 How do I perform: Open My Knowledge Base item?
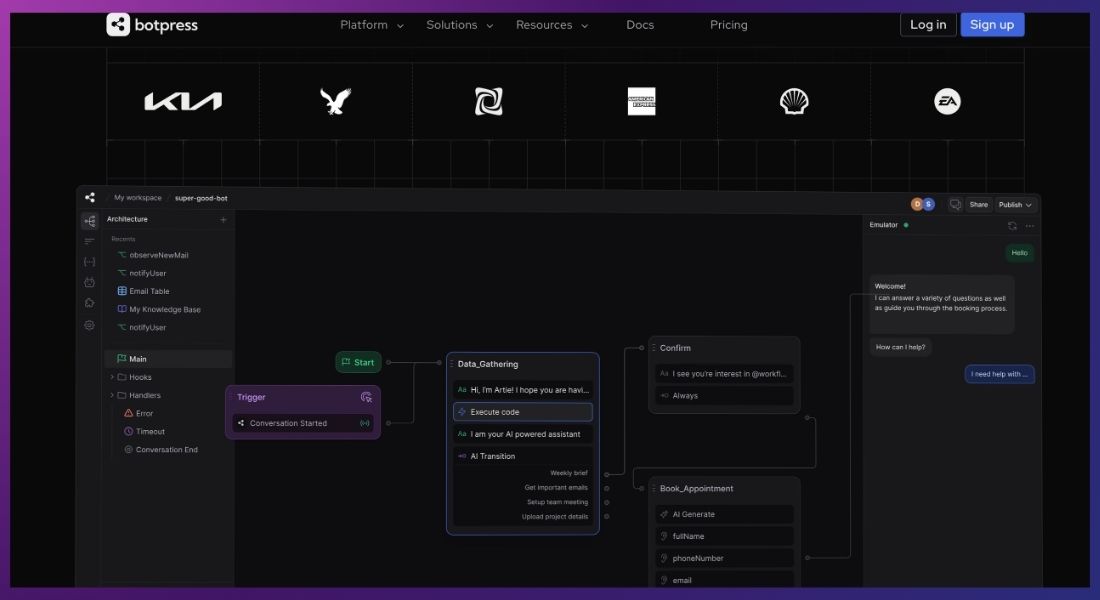pos(159,309)
